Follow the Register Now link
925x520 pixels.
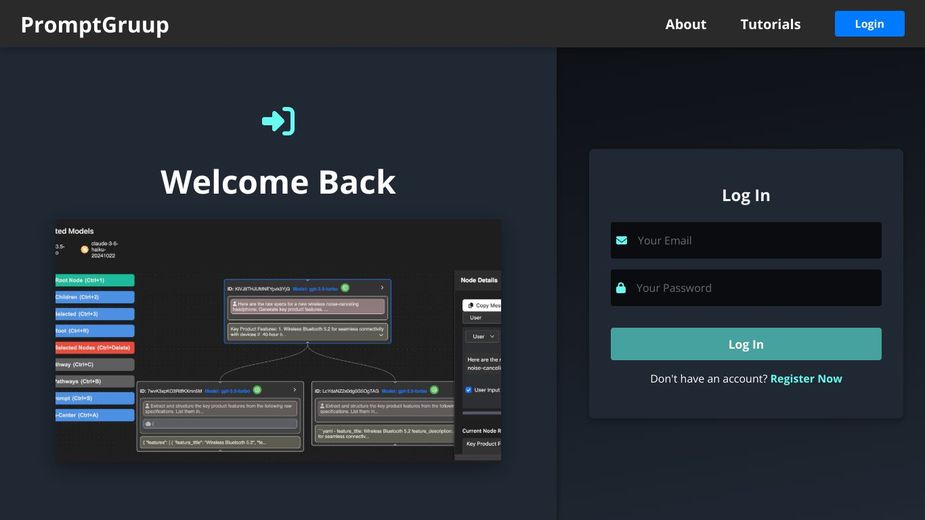click(x=805, y=379)
